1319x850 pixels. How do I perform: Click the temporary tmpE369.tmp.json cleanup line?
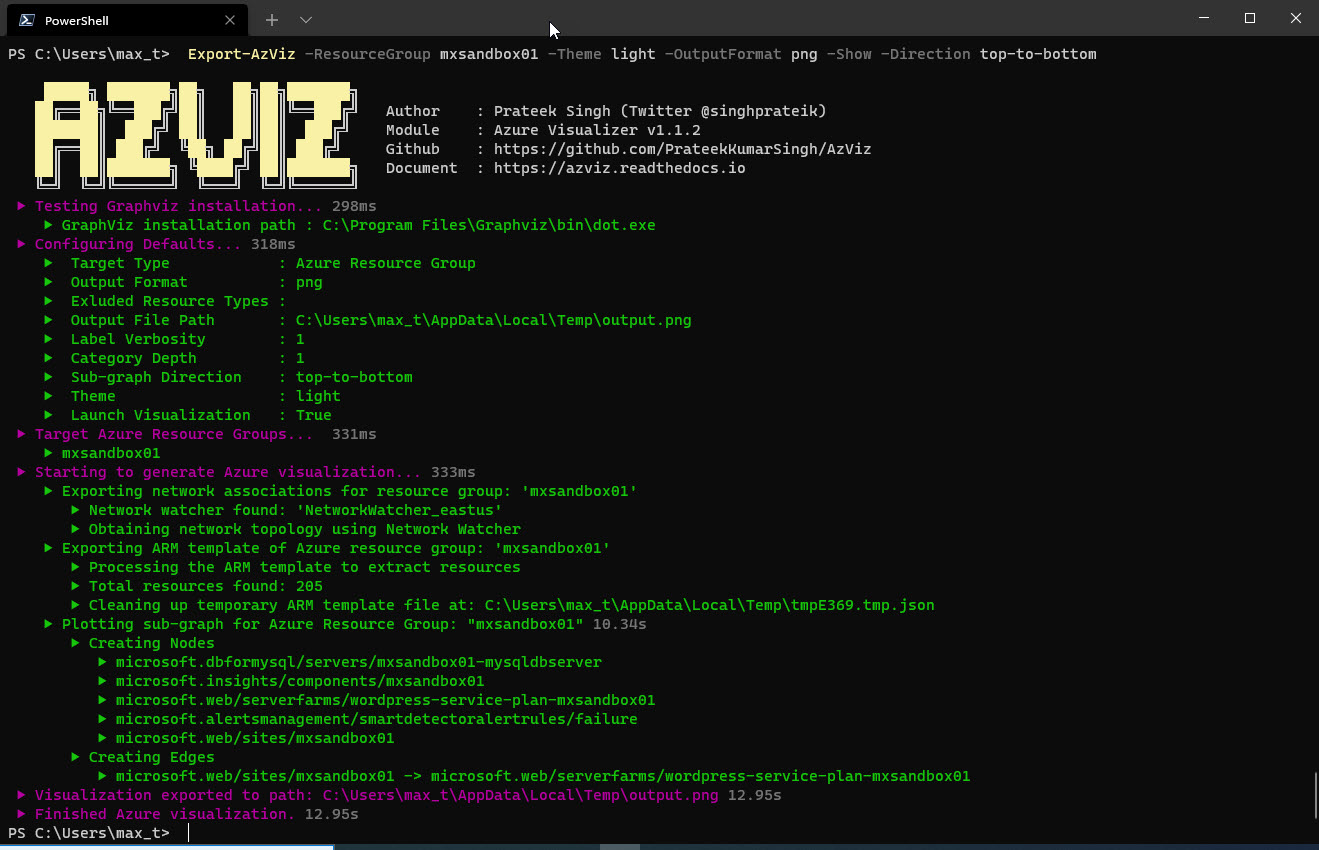coord(503,605)
